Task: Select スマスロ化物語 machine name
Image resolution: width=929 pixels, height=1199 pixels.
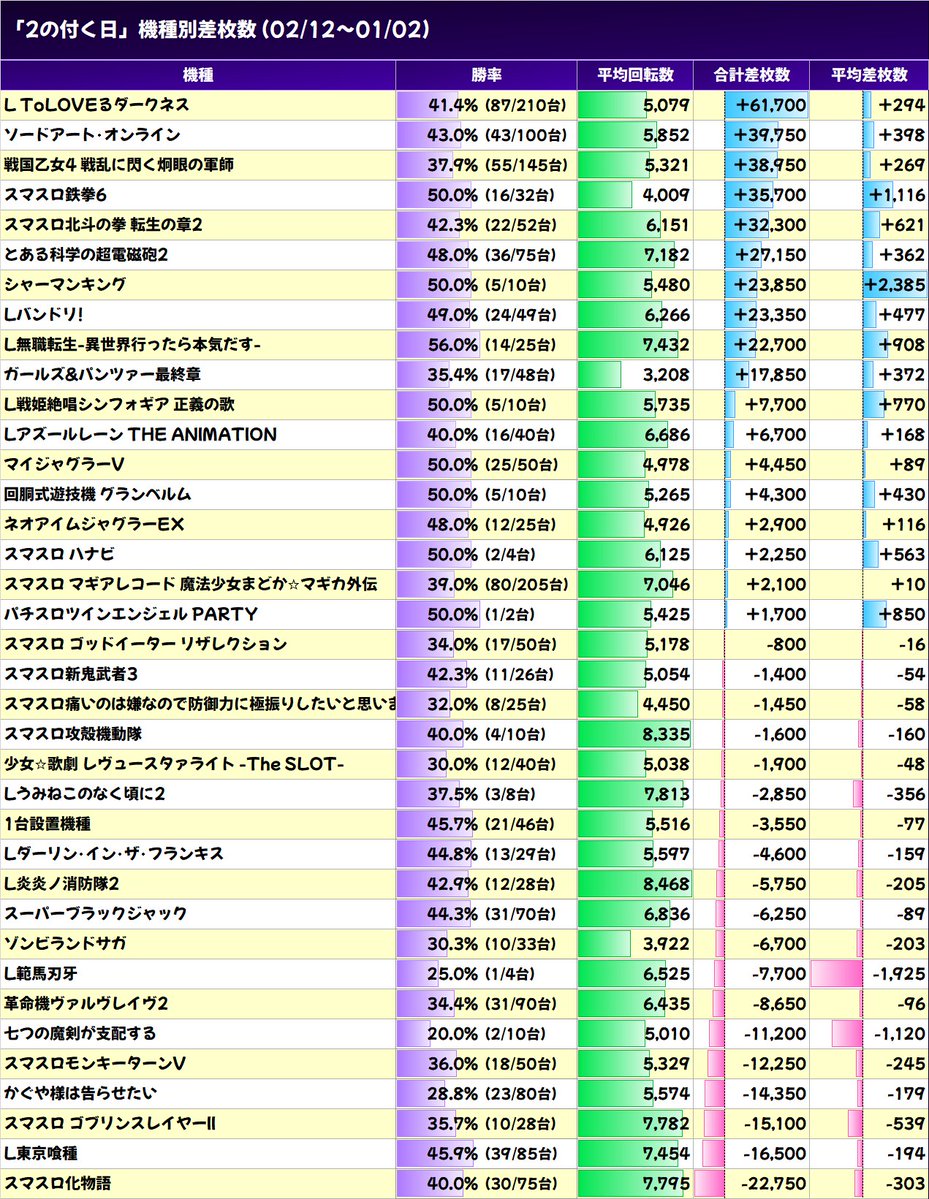Action: tap(57, 1184)
